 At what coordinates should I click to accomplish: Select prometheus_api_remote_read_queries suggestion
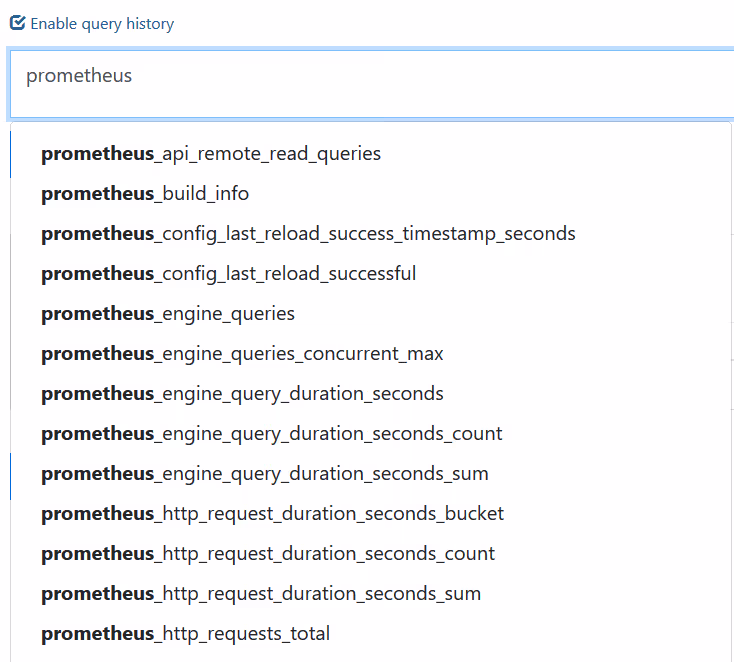tap(211, 154)
